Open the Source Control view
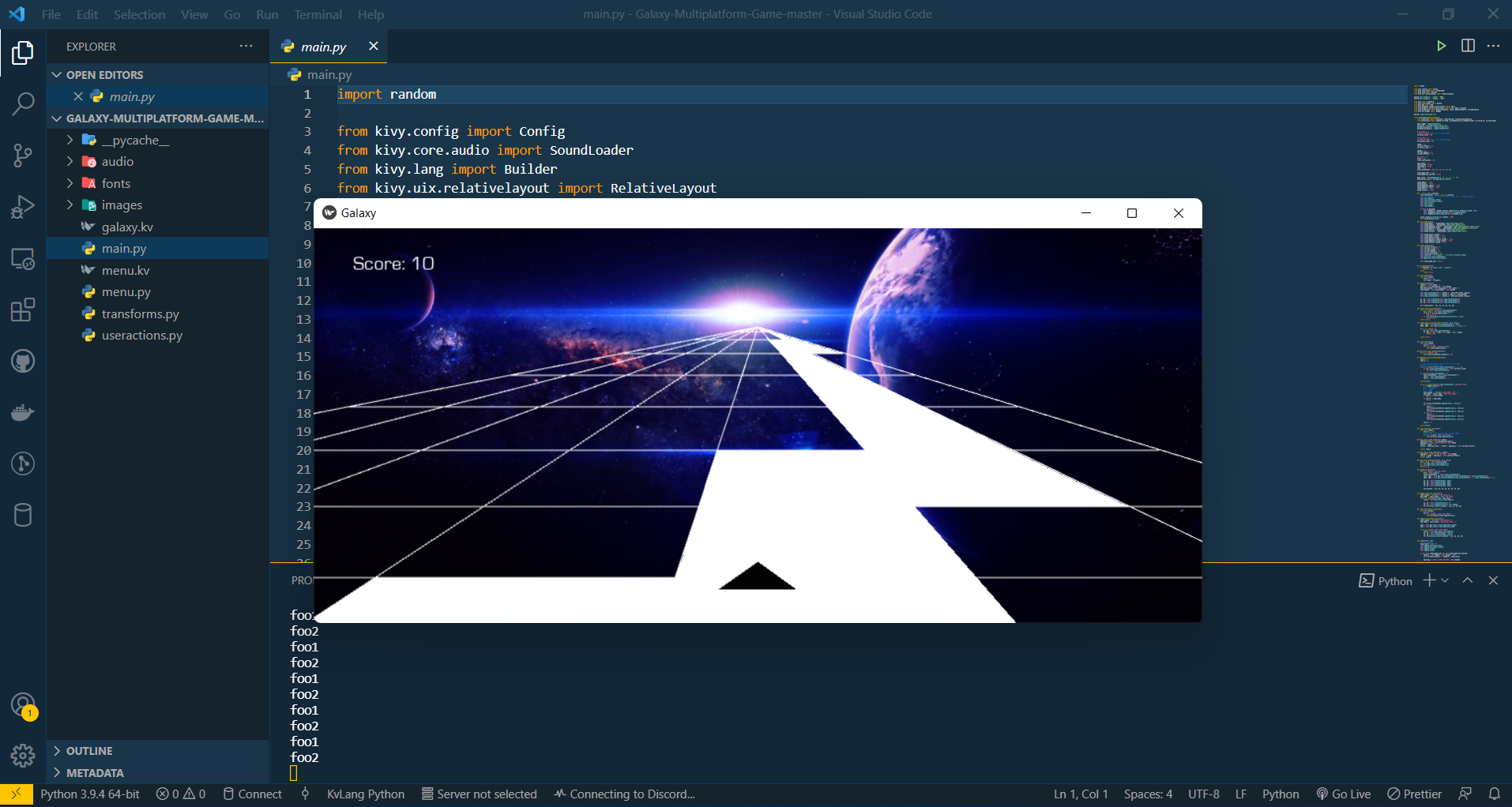 pyautogui.click(x=23, y=155)
